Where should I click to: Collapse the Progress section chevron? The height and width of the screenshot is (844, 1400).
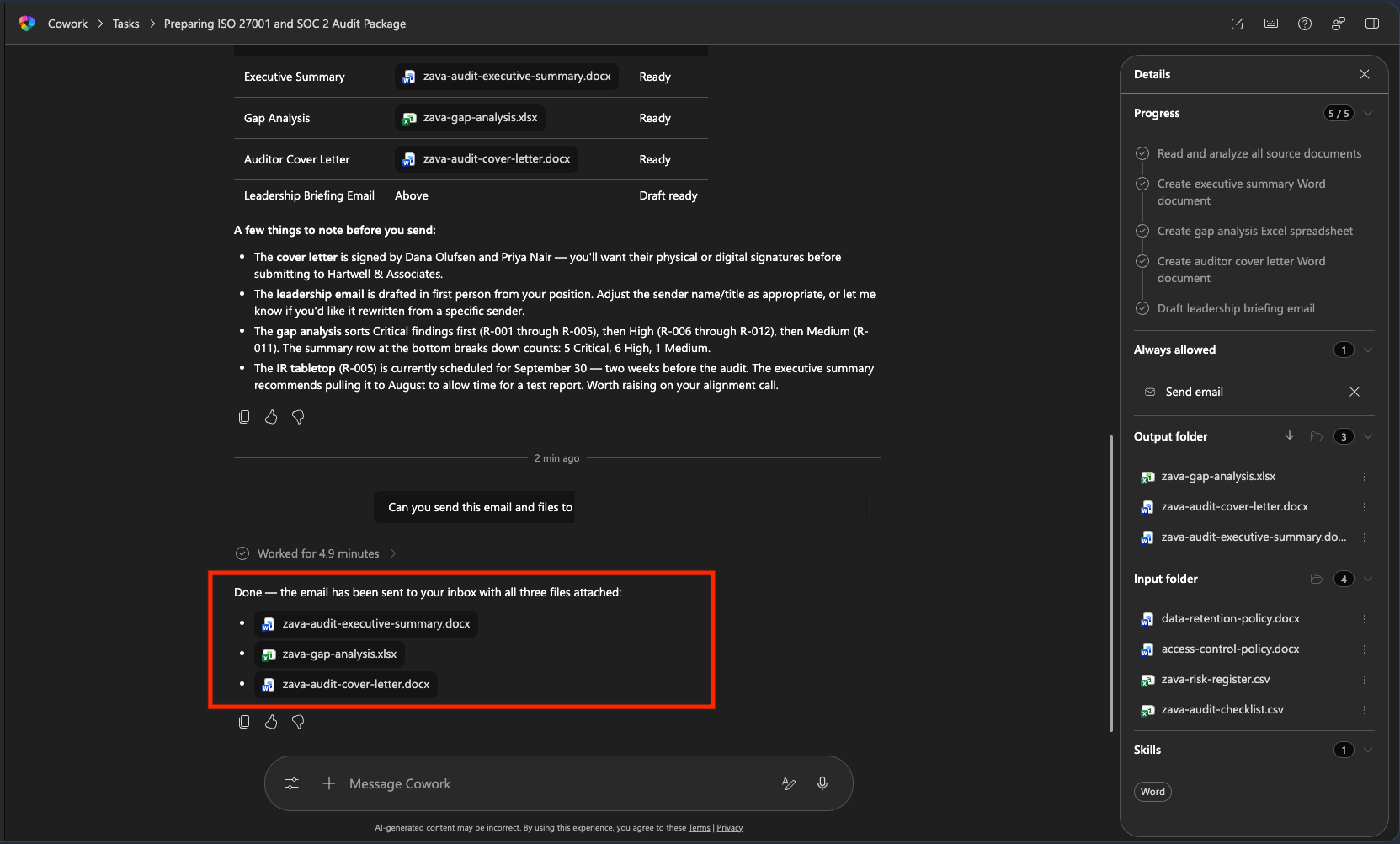click(1368, 113)
